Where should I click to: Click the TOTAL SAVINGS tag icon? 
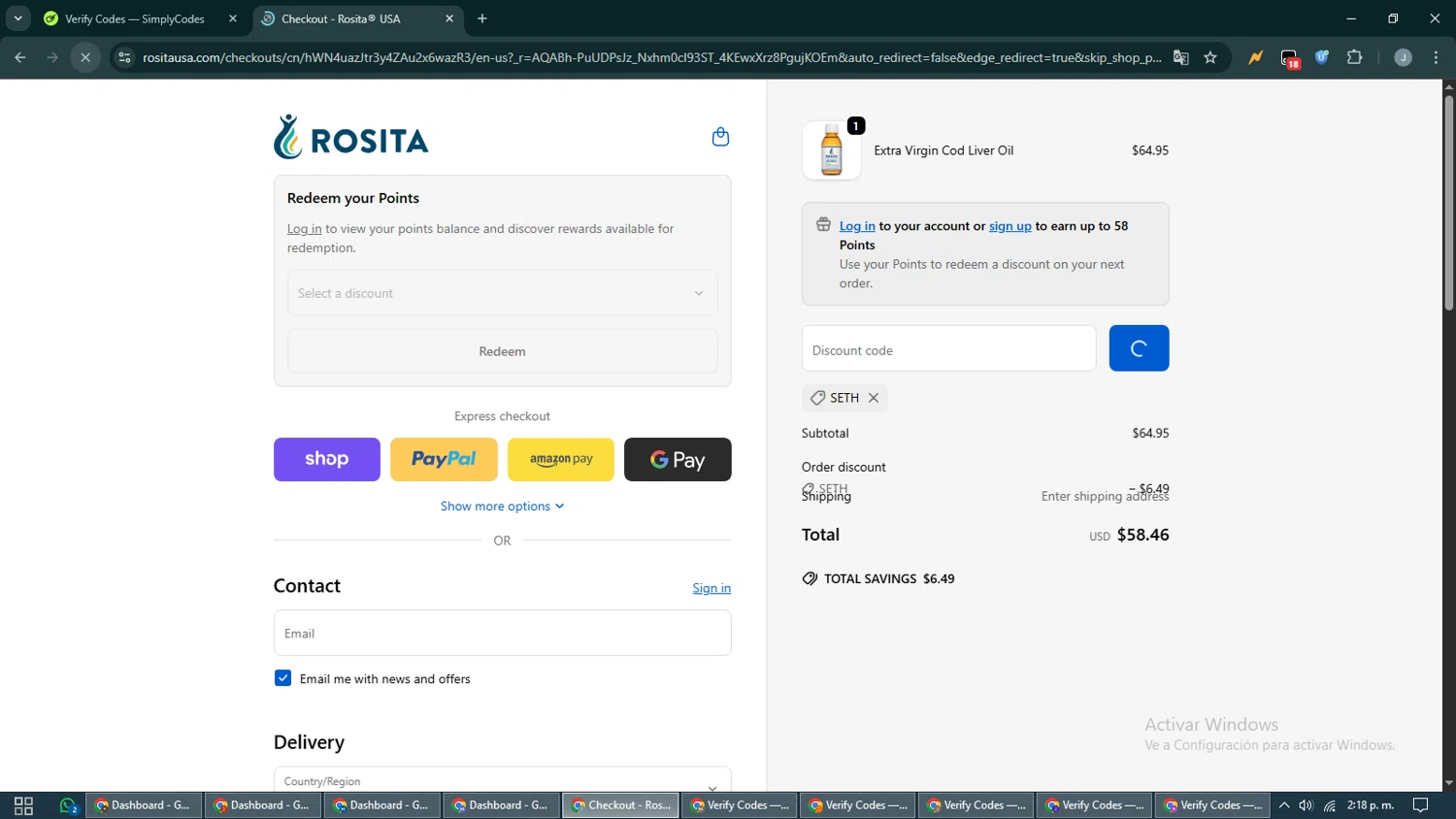click(x=810, y=578)
